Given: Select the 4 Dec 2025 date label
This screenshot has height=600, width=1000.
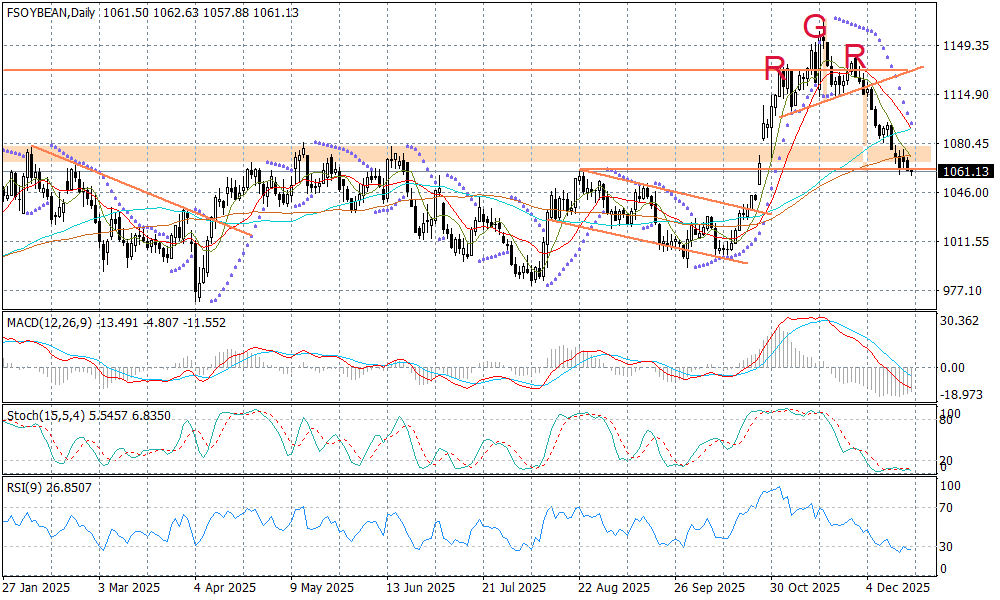Looking at the screenshot, I should [x=897, y=588].
